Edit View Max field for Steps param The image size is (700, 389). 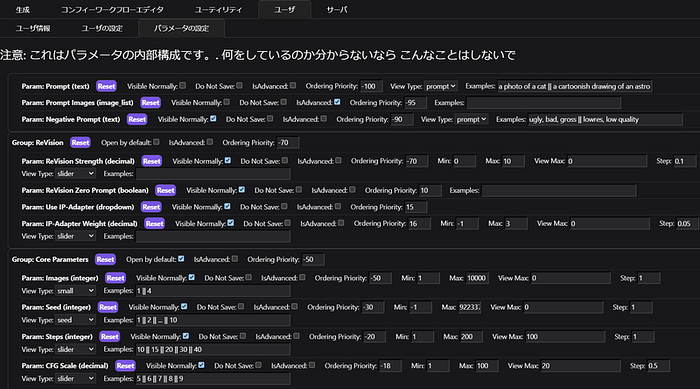(x=565, y=337)
